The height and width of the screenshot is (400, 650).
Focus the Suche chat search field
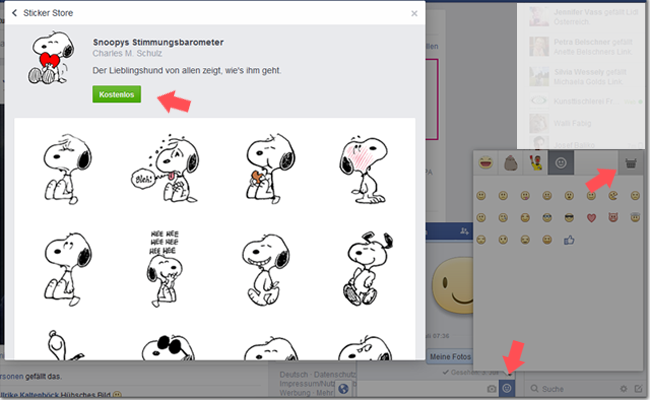point(572,389)
